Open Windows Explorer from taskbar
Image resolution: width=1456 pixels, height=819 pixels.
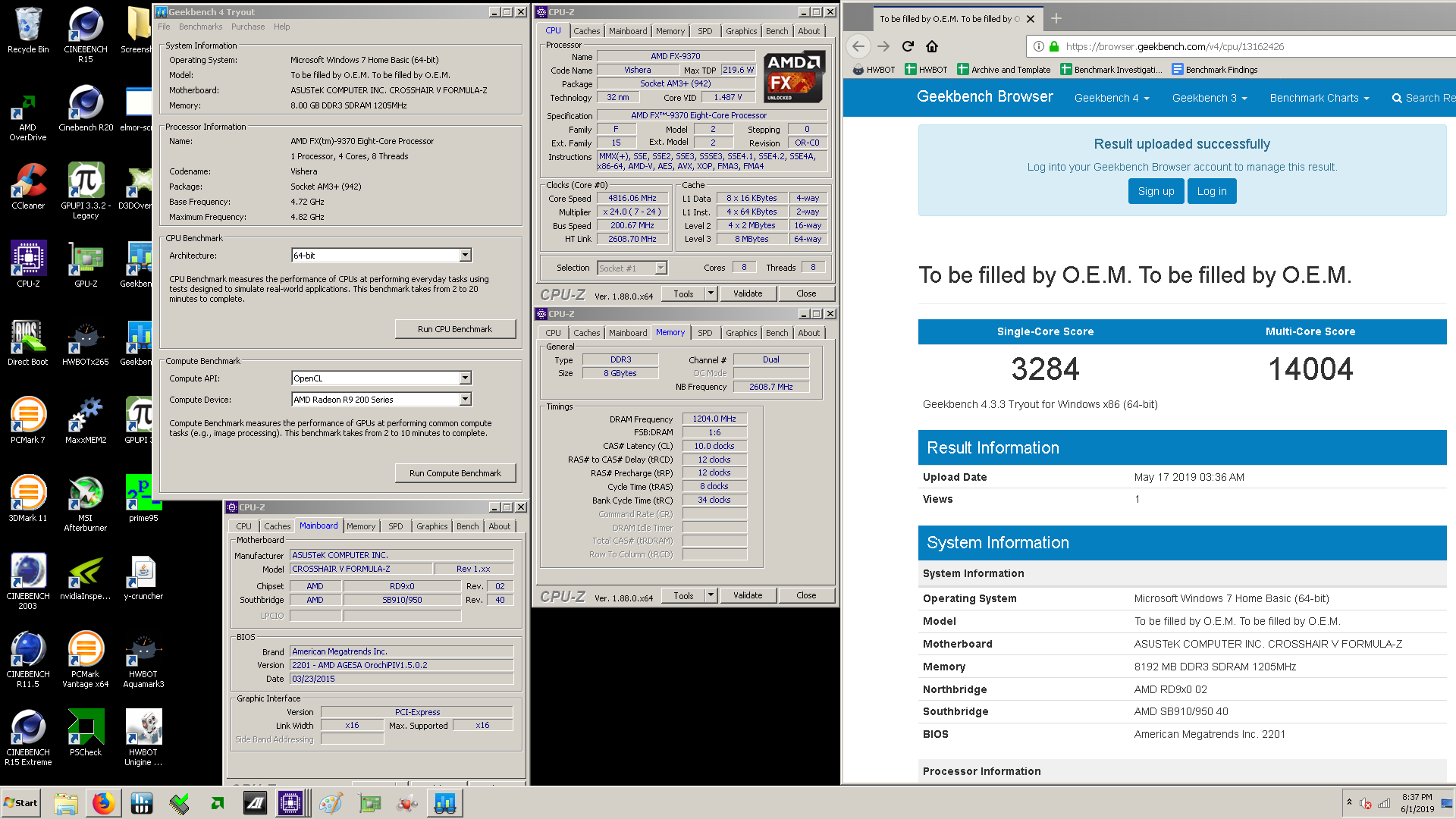[66, 803]
